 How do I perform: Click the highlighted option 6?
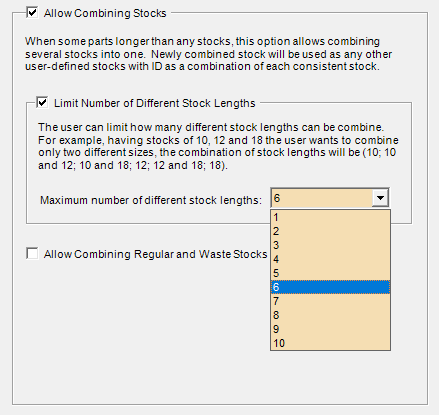(x=330, y=287)
